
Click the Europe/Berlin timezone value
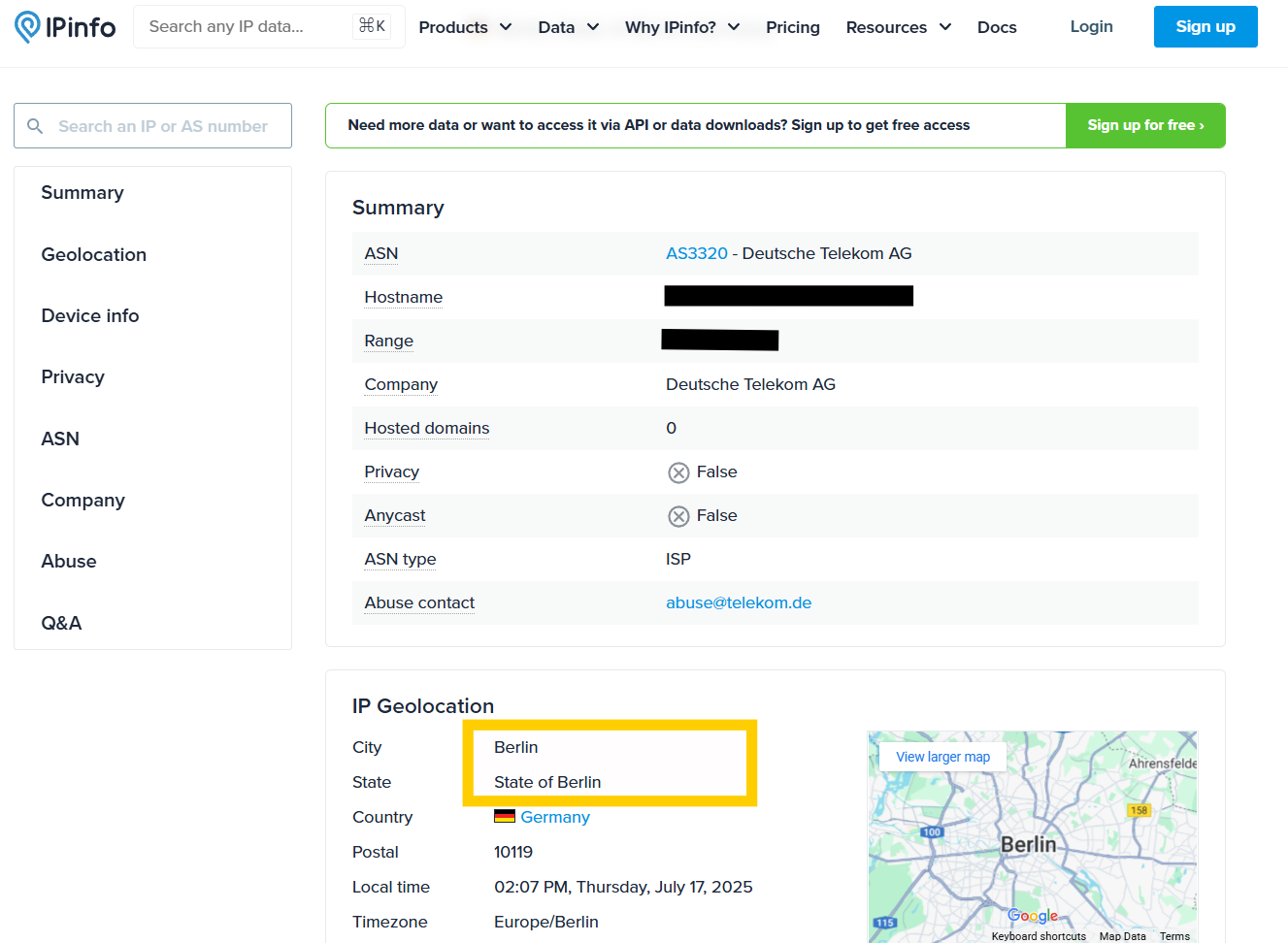(546, 922)
